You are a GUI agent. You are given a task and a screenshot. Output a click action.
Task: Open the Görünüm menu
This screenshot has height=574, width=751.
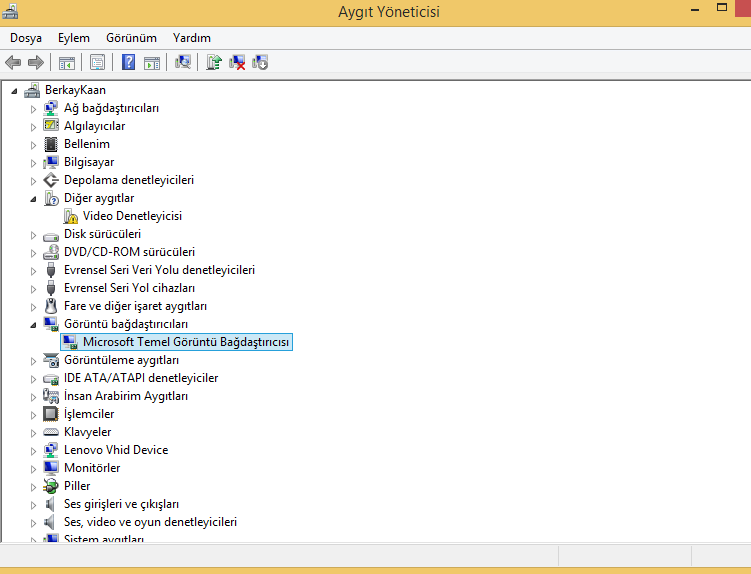pos(131,38)
